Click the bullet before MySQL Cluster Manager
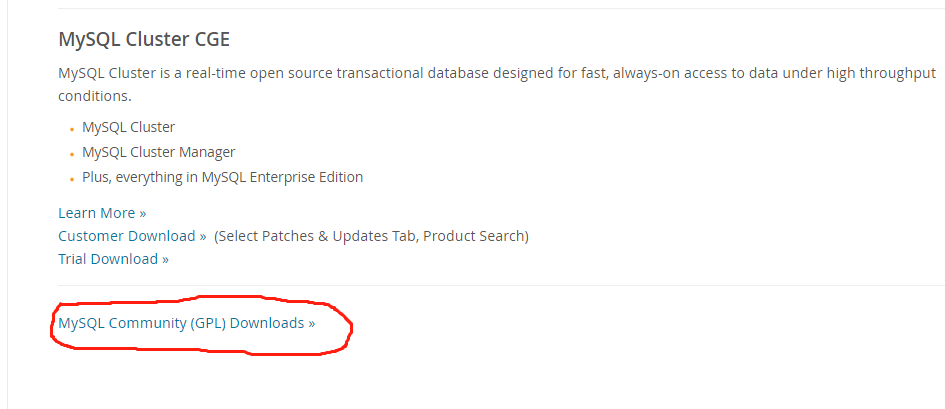This screenshot has height=409, width=945. [72, 154]
